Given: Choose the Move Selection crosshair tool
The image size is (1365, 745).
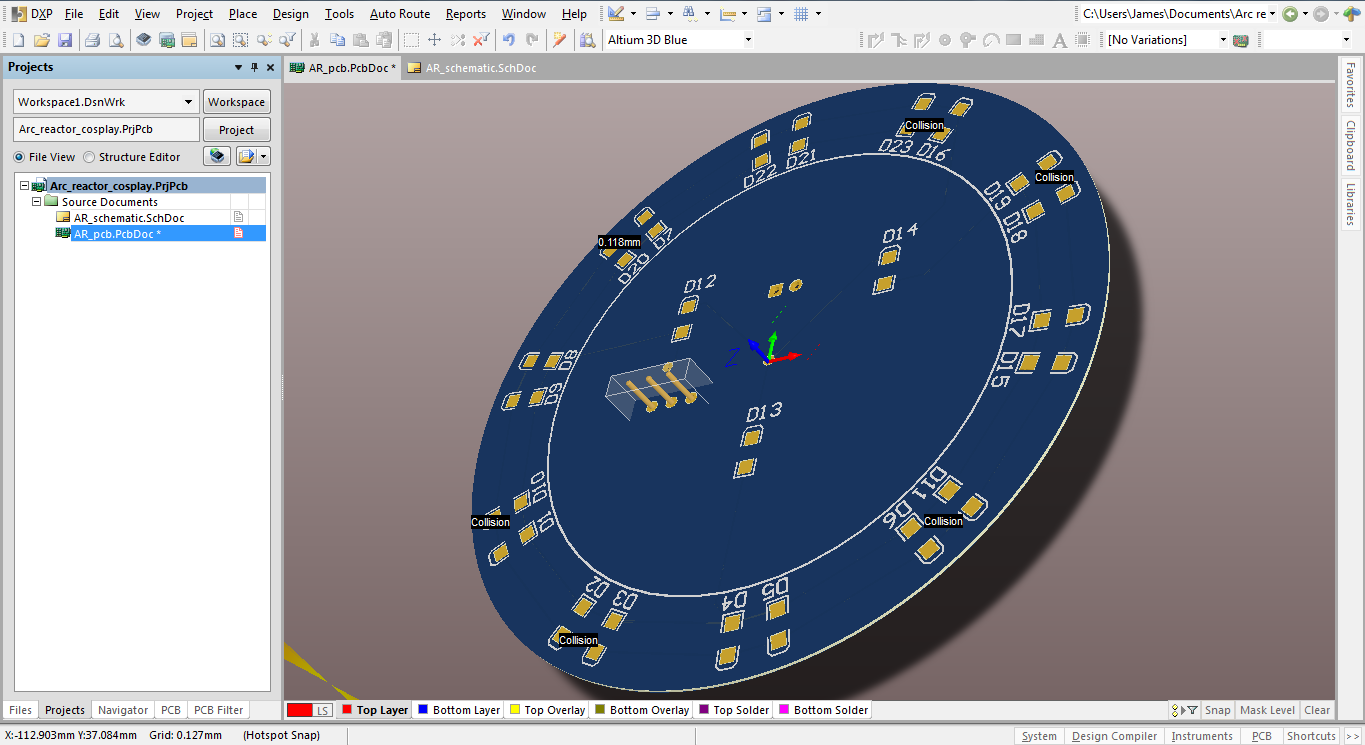Looking at the screenshot, I should pos(434,40).
